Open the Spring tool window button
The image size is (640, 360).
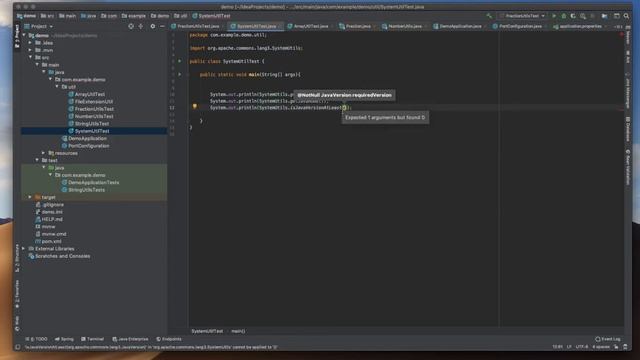(64, 339)
